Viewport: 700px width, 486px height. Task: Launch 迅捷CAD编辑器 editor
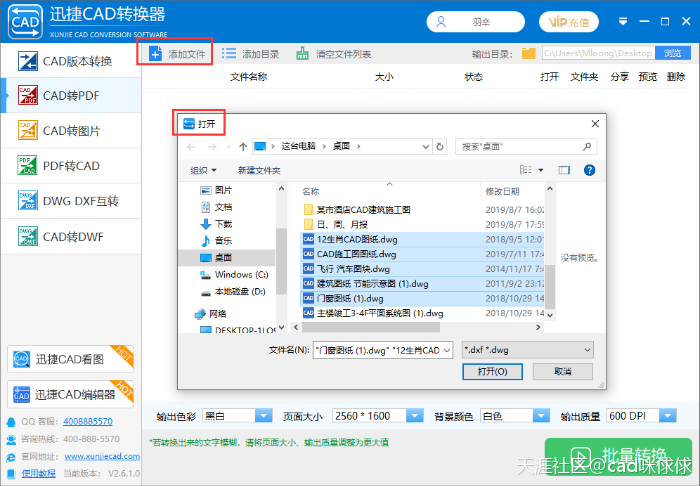click(x=71, y=394)
